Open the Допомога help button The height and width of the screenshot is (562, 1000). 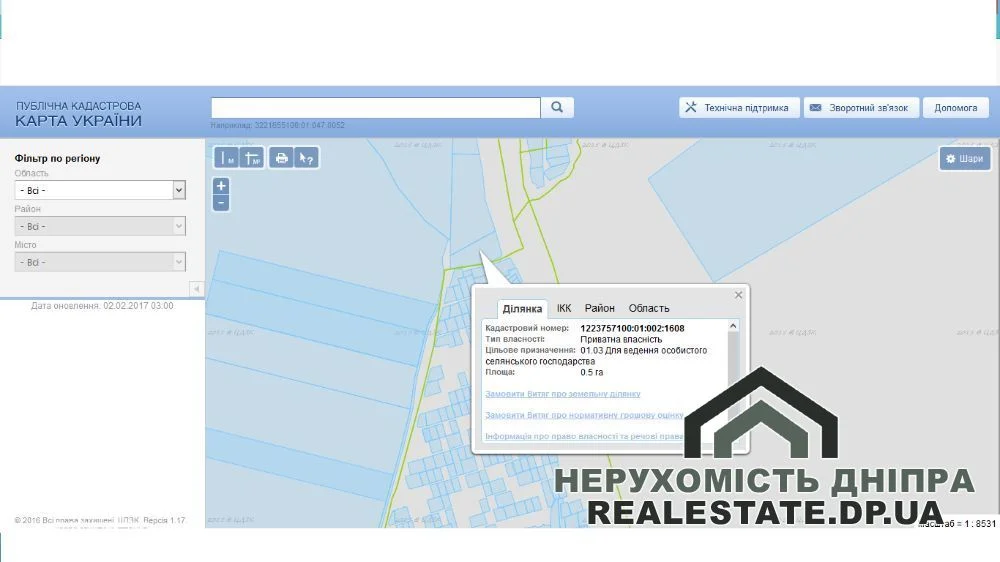[x=955, y=108]
